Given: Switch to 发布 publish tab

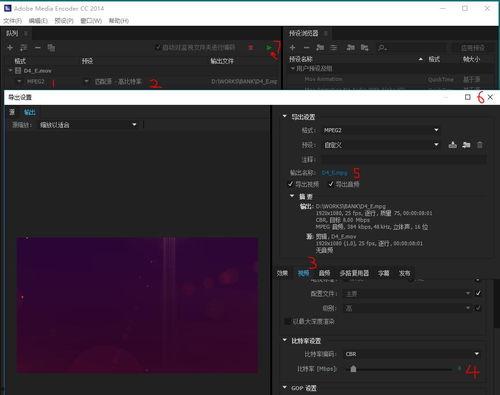Looking at the screenshot, I should coord(404,273).
